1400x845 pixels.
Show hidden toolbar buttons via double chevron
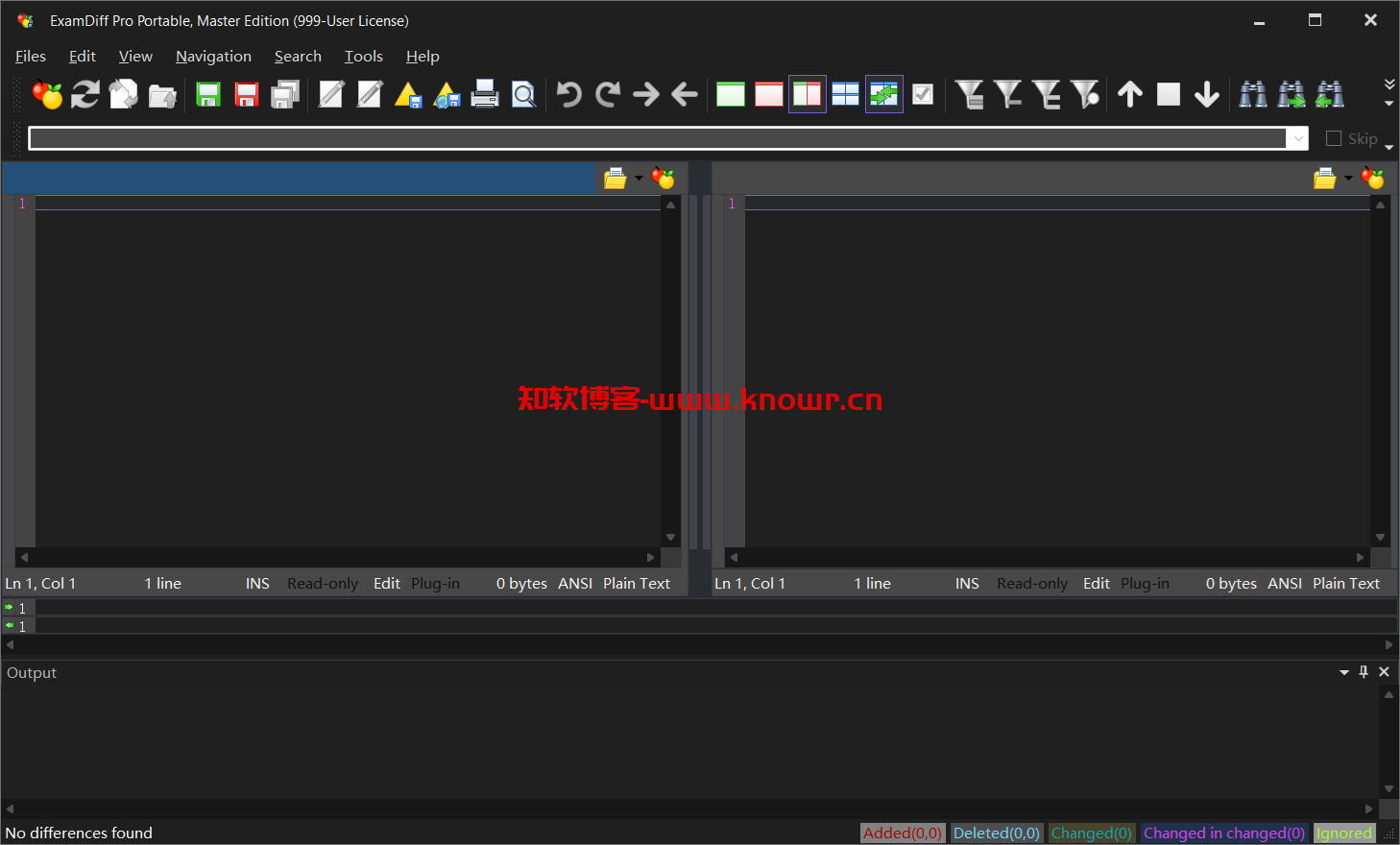[1388, 84]
